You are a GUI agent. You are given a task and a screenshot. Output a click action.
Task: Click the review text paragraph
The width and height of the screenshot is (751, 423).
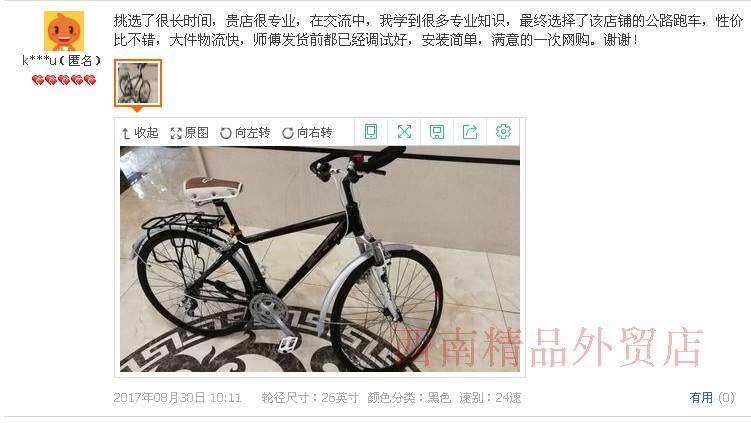point(428,30)
